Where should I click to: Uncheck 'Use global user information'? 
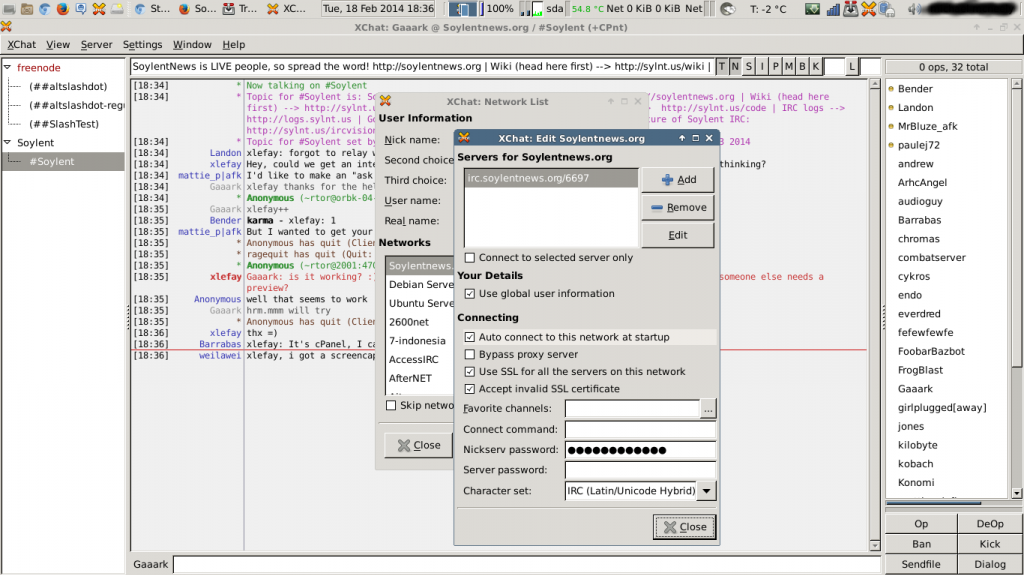point(471,294)
